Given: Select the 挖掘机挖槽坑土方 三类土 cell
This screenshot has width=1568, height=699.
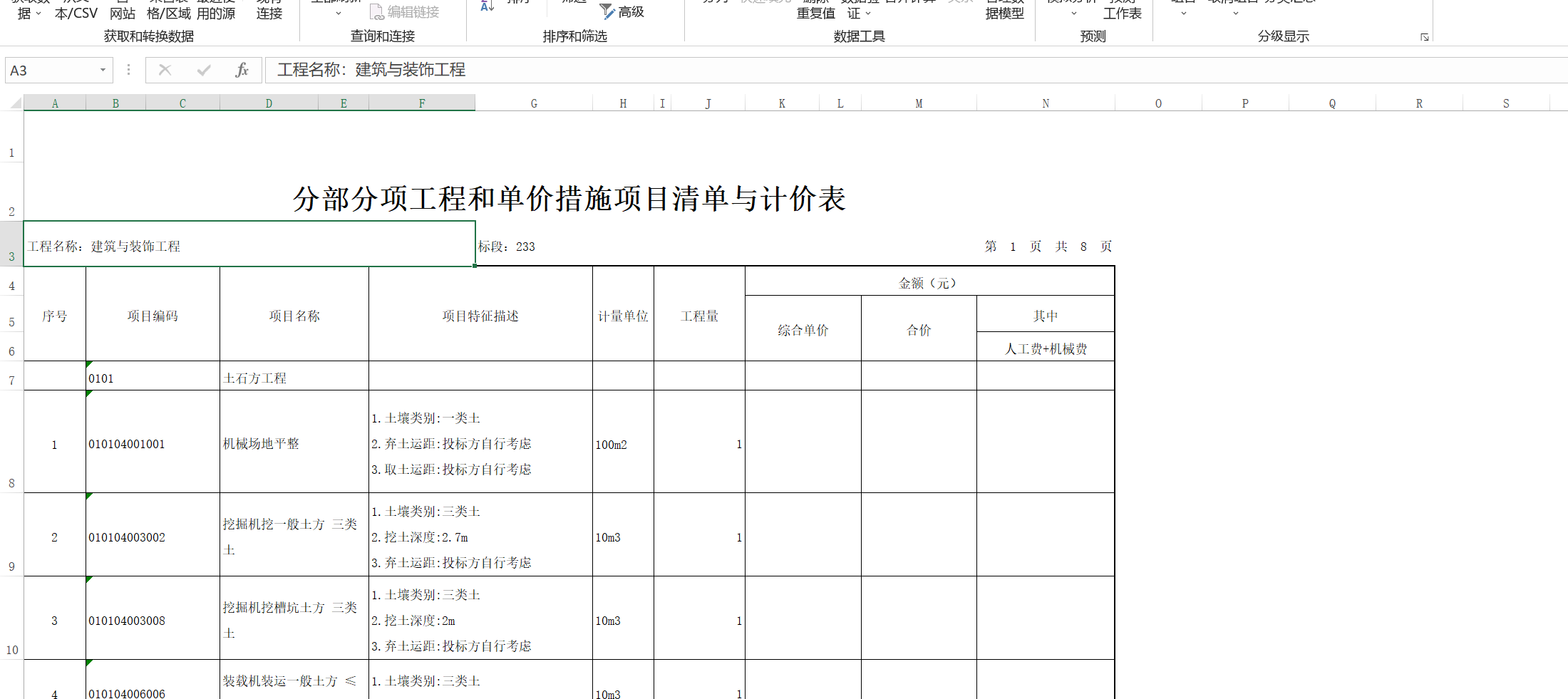Looking at the screenshot, I should (x=294, y=618).
